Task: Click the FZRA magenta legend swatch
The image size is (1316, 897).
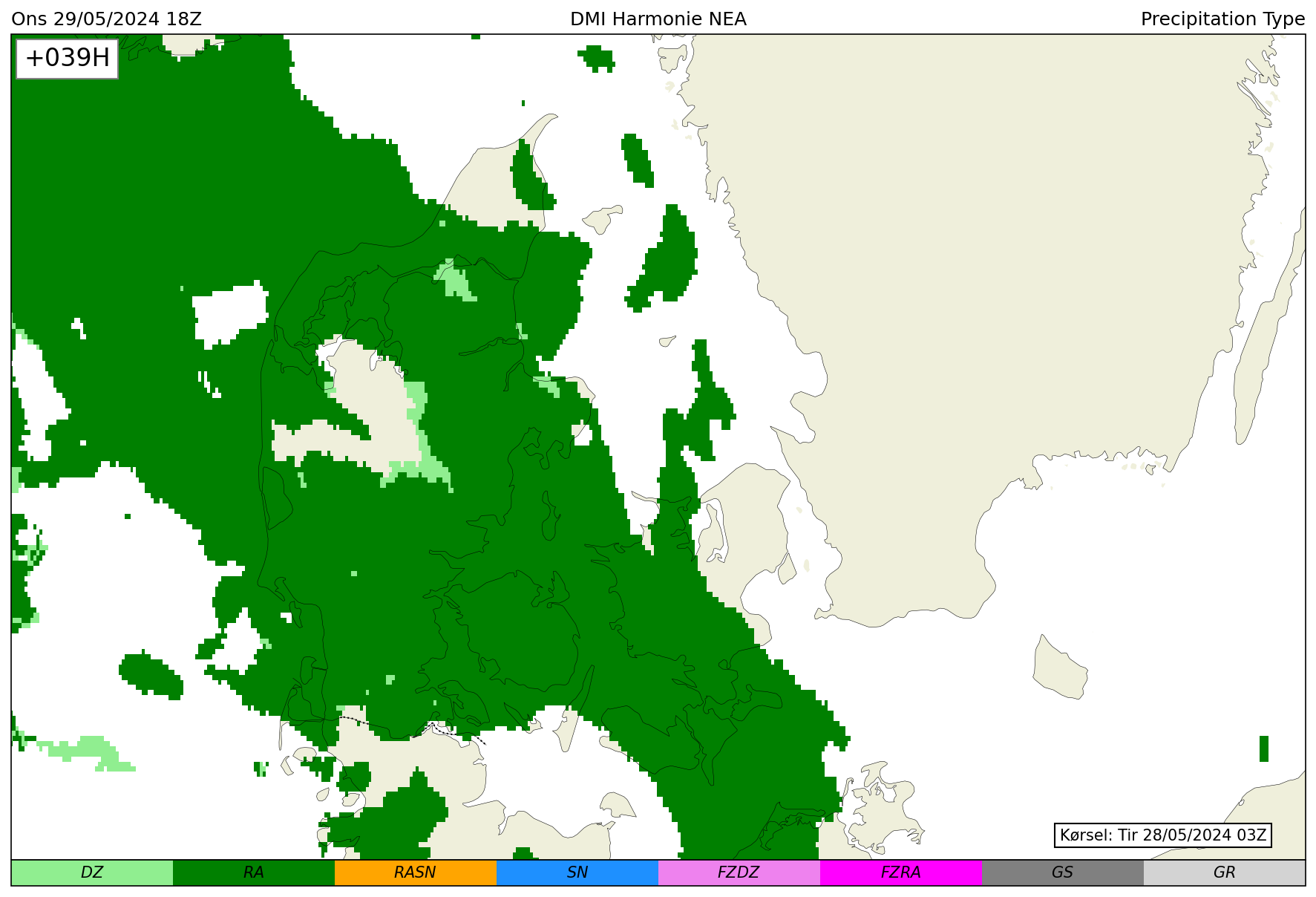Action: (x=901, y=872)
